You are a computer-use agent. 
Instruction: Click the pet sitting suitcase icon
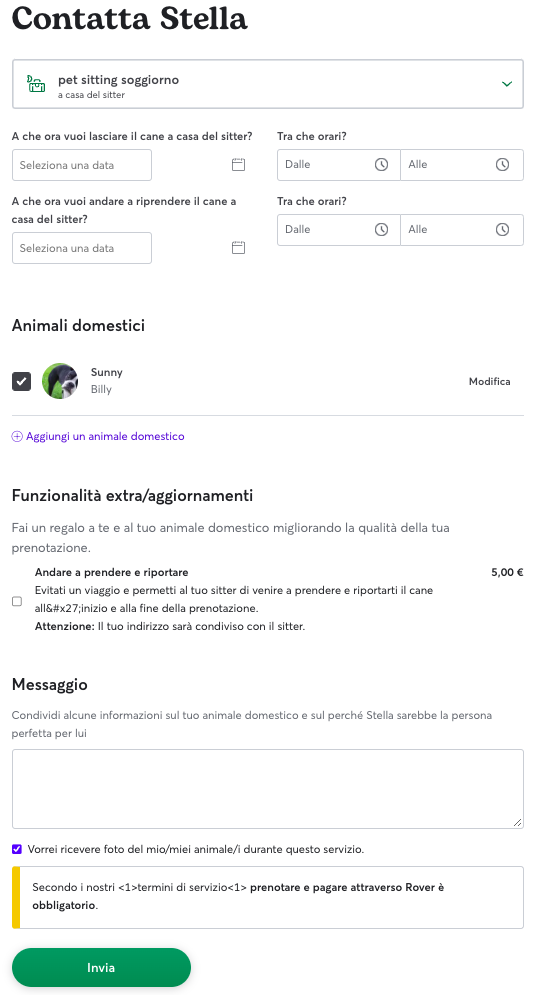pyautogui.click(x=36, y=84)
